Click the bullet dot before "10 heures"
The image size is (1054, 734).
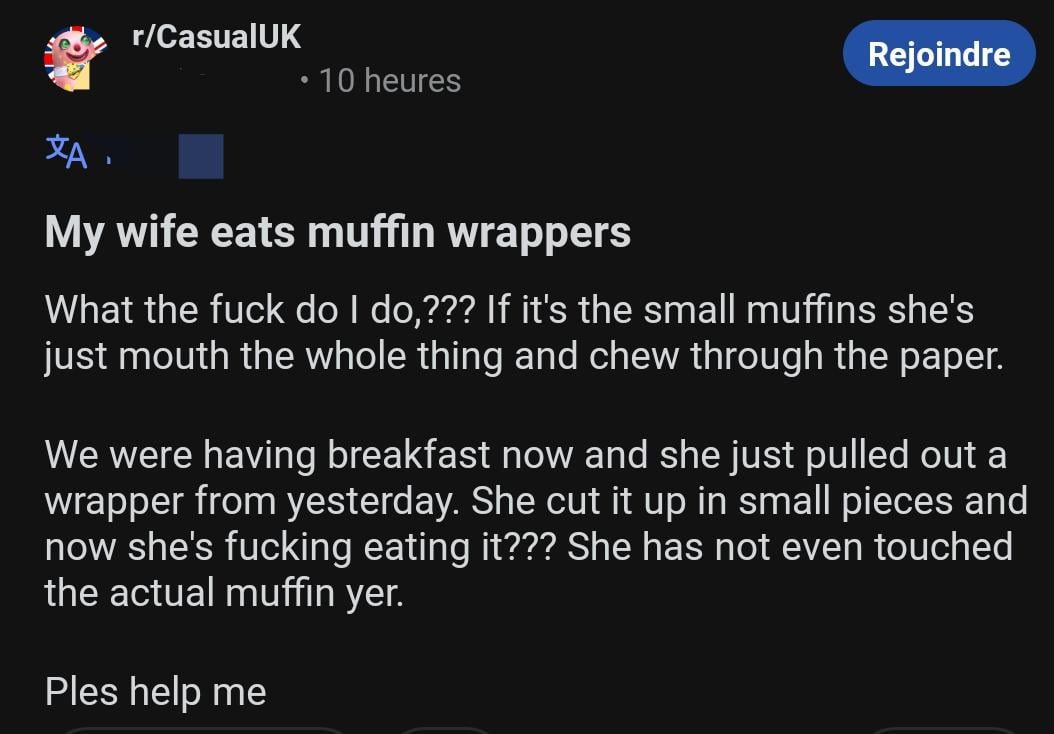304,81
